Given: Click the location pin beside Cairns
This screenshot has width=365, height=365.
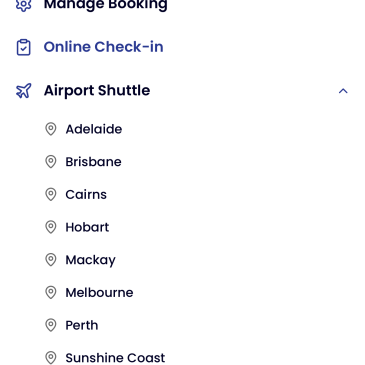Looking at the screenshot, I should click(51, 195).
